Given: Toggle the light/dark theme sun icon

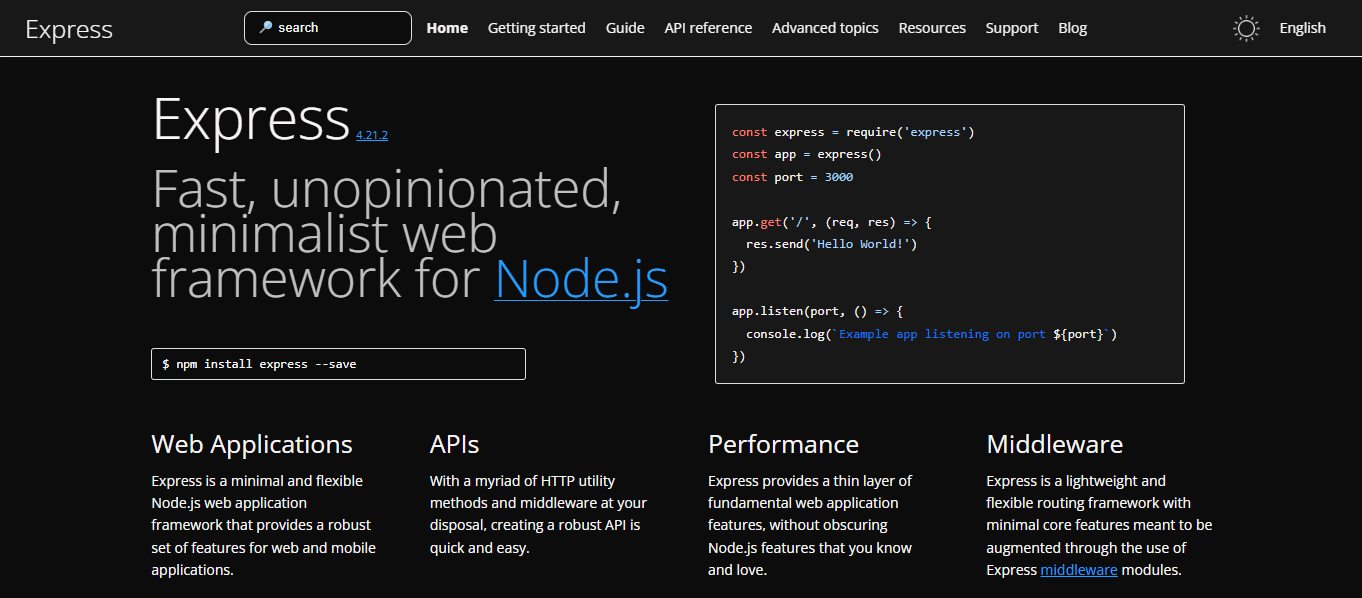Looking at the screenshot, I should pos(1246,28).
